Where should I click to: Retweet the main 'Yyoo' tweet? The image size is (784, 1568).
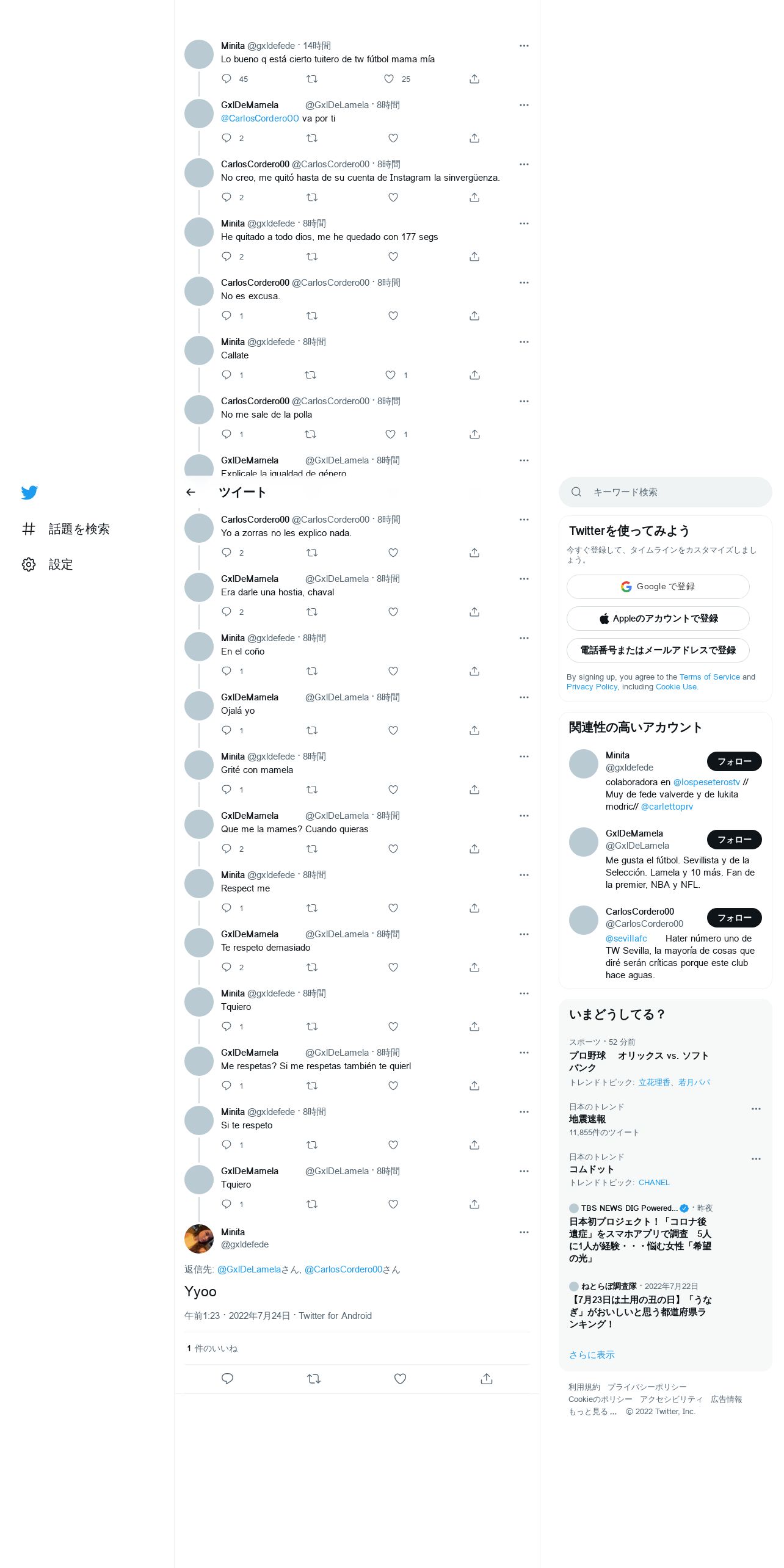[314, 1379]
